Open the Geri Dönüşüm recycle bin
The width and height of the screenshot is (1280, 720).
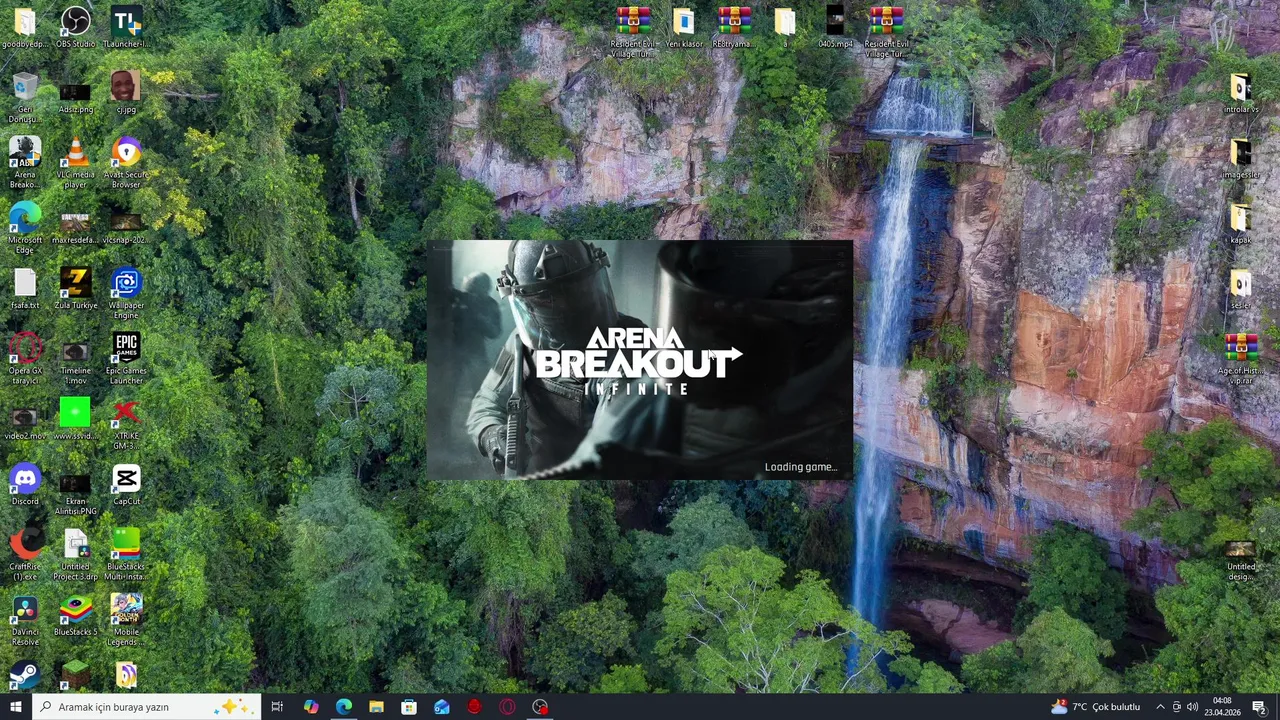[x=25, y=97]
